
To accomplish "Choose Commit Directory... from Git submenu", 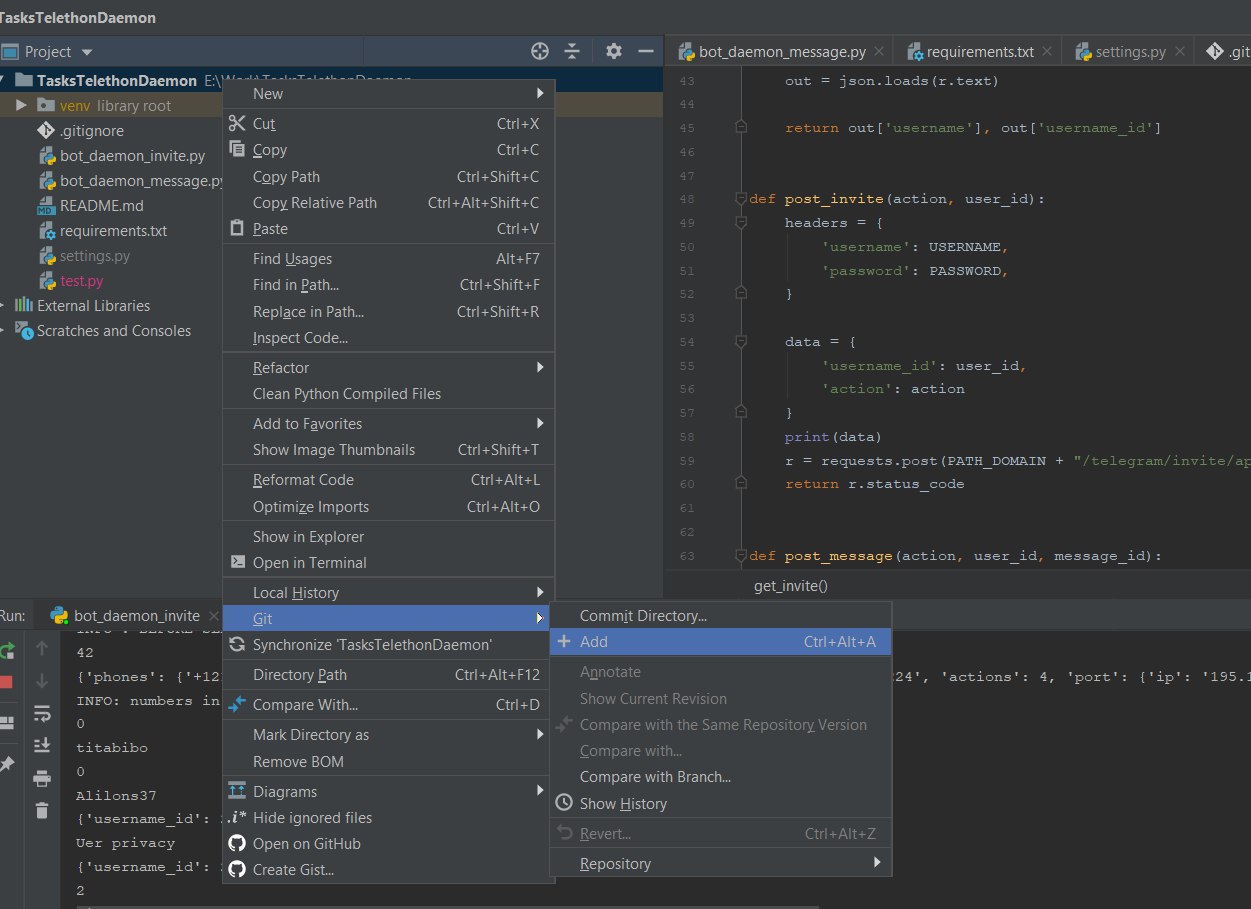I will click(643, 616).
